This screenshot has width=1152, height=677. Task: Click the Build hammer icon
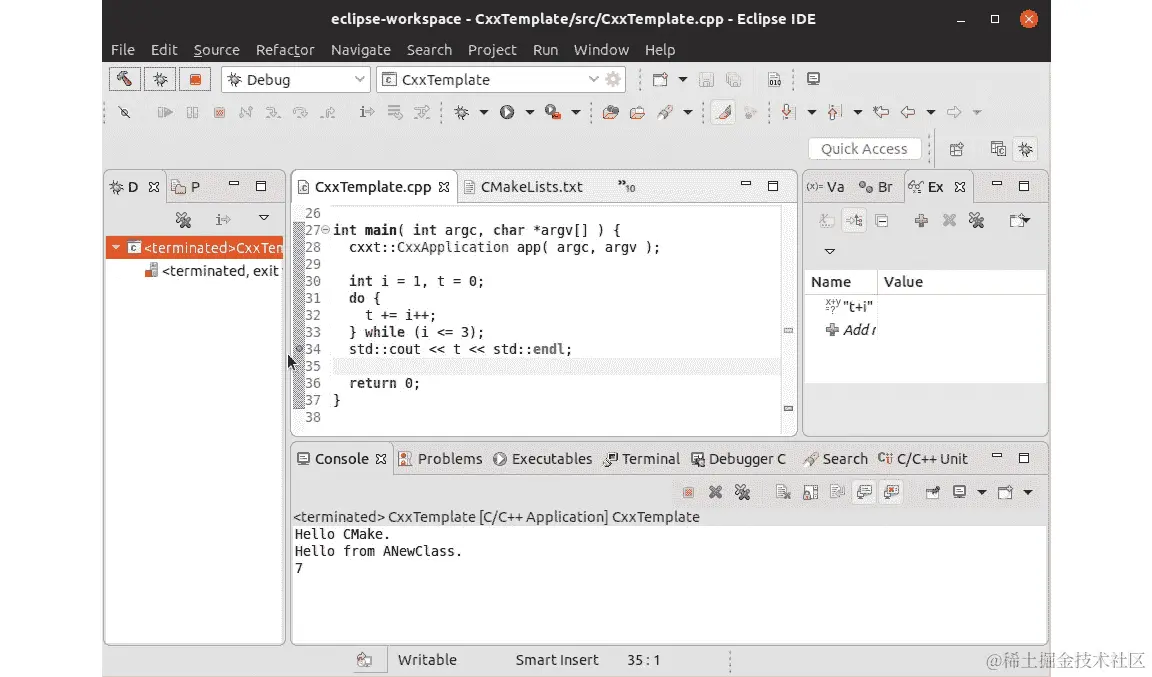[124, 79]
